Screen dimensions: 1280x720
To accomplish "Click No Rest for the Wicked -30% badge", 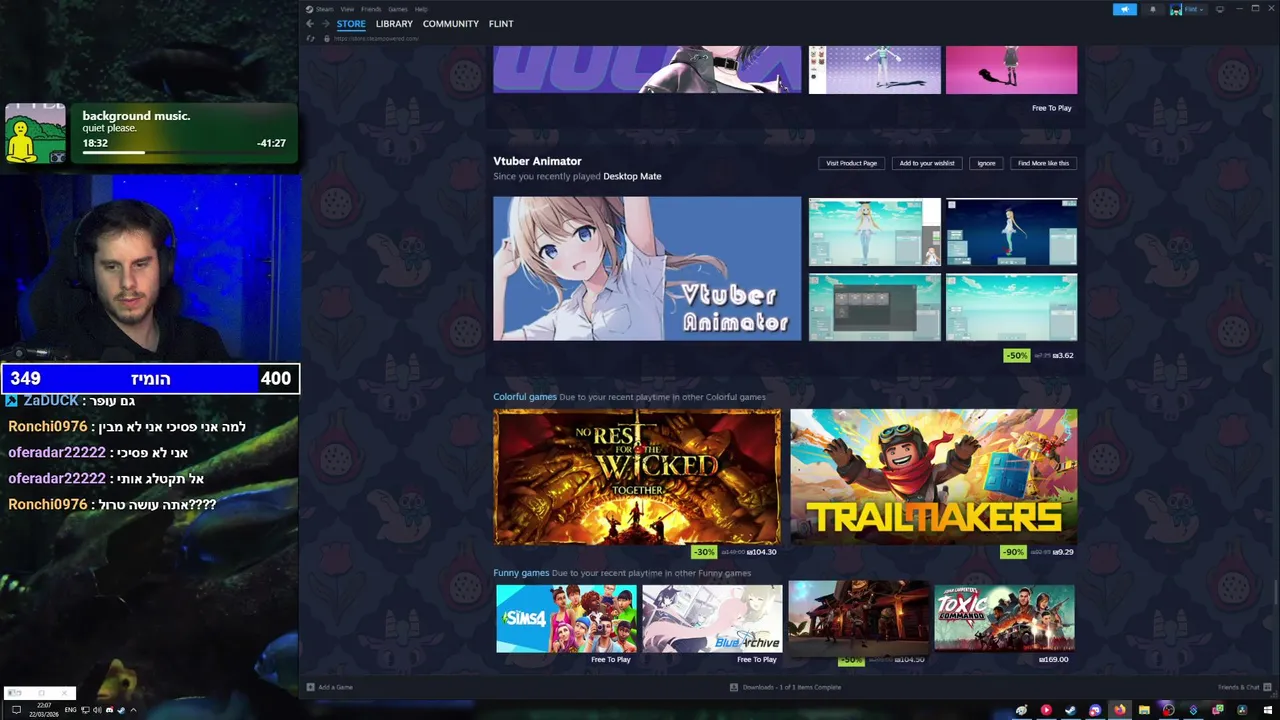I will pos(705,552).
